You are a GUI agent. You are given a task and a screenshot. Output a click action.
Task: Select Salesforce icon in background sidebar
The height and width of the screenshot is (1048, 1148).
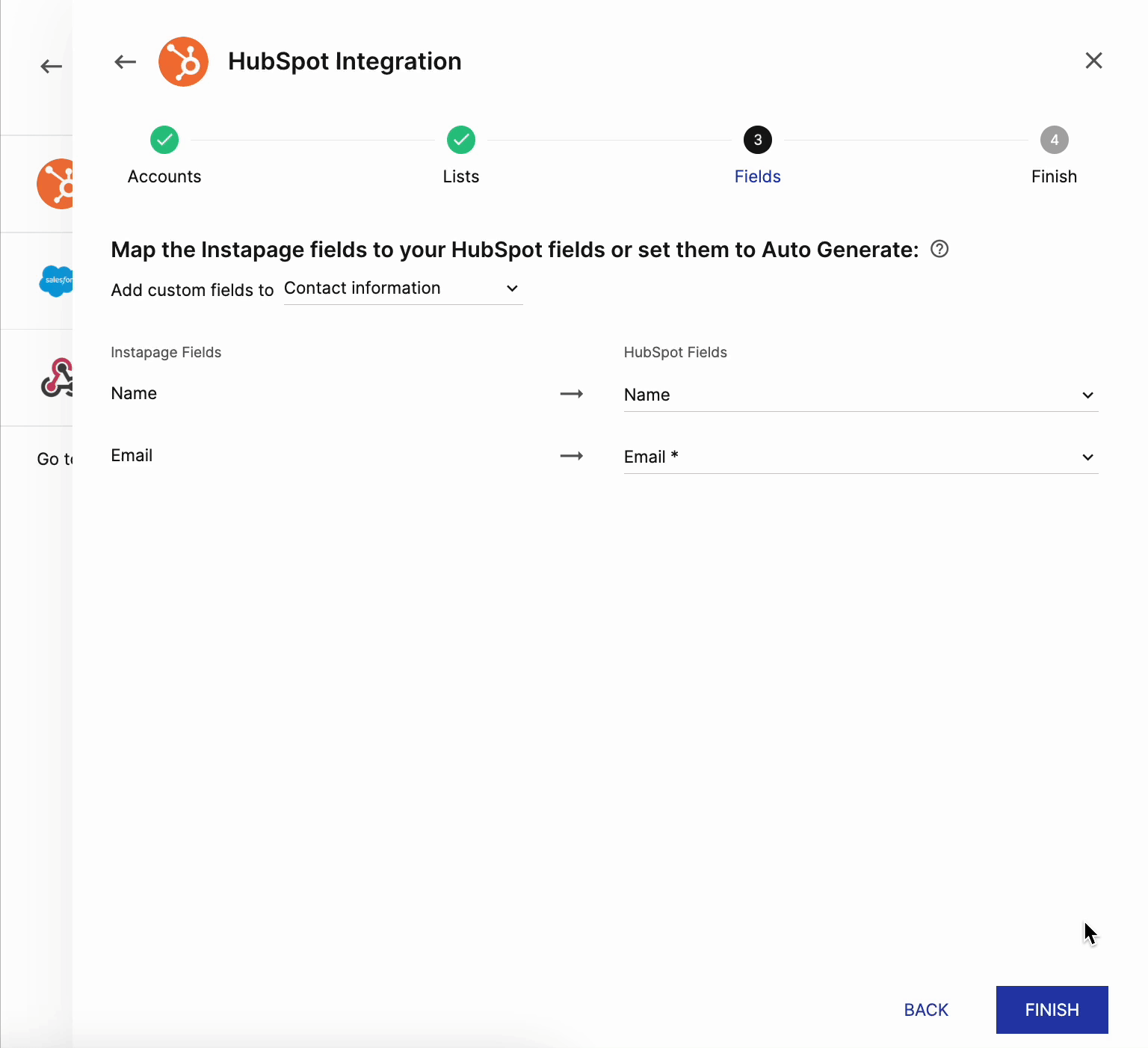(56, 281)
